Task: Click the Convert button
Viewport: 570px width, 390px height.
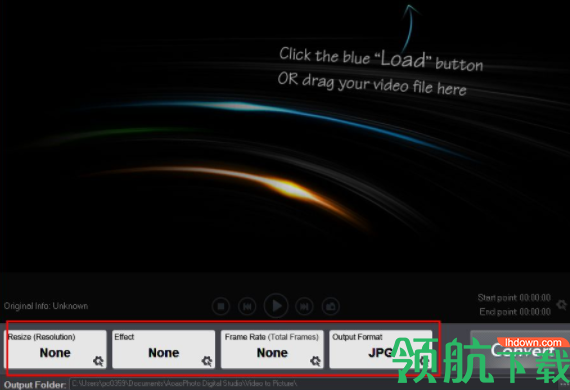Action: tap(520, 350)
